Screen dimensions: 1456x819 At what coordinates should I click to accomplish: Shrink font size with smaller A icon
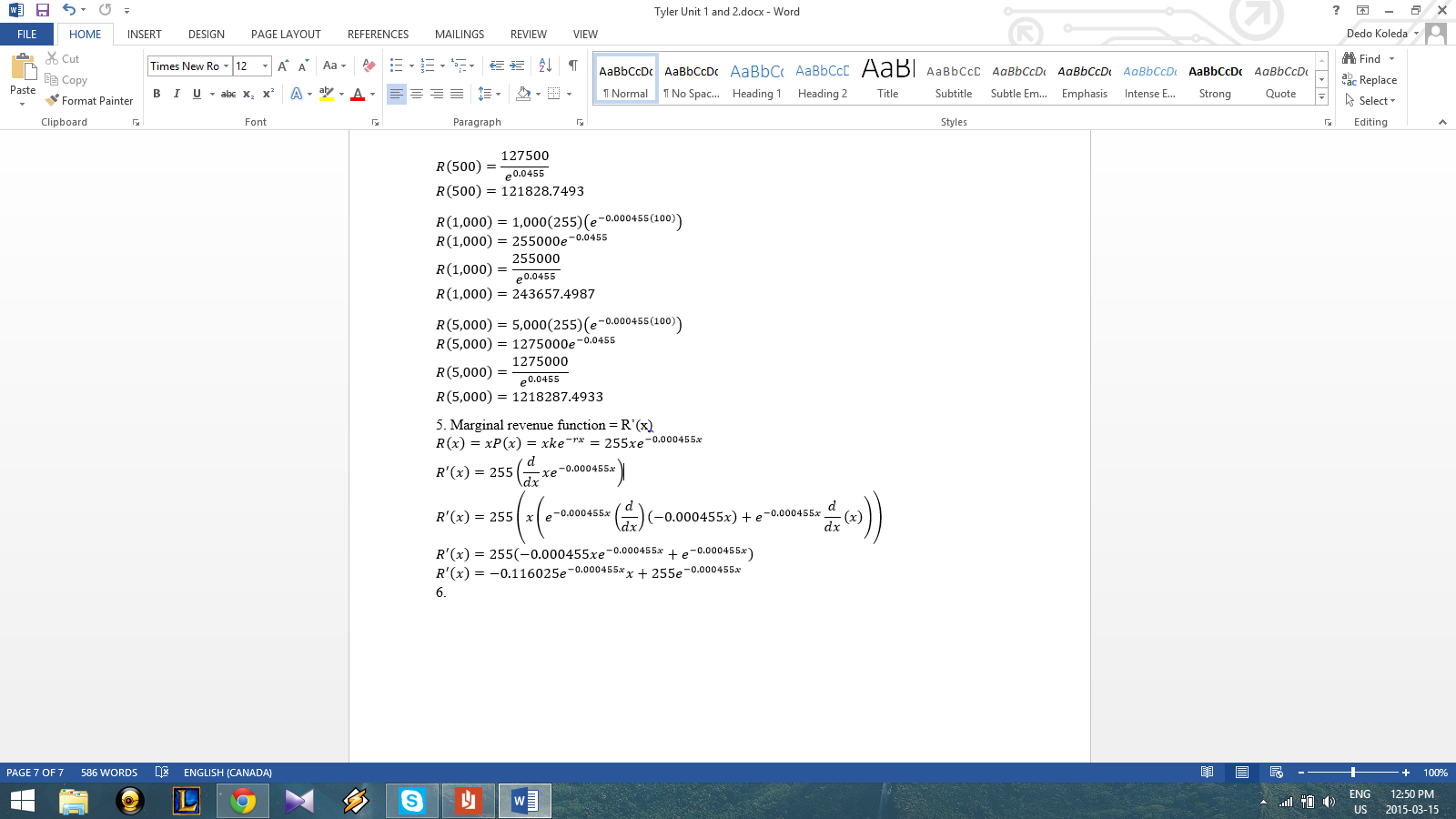[303, 66]
